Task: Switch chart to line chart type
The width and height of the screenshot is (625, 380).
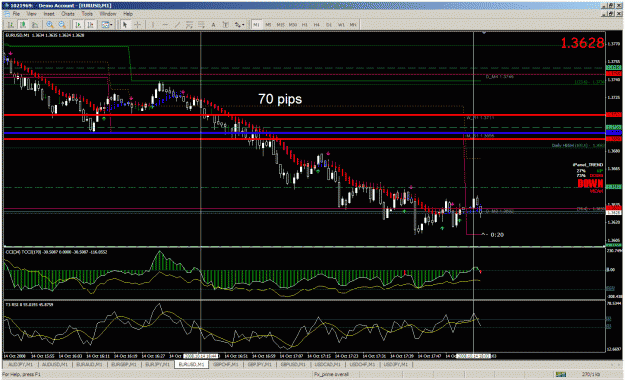Action: [35, 25]
